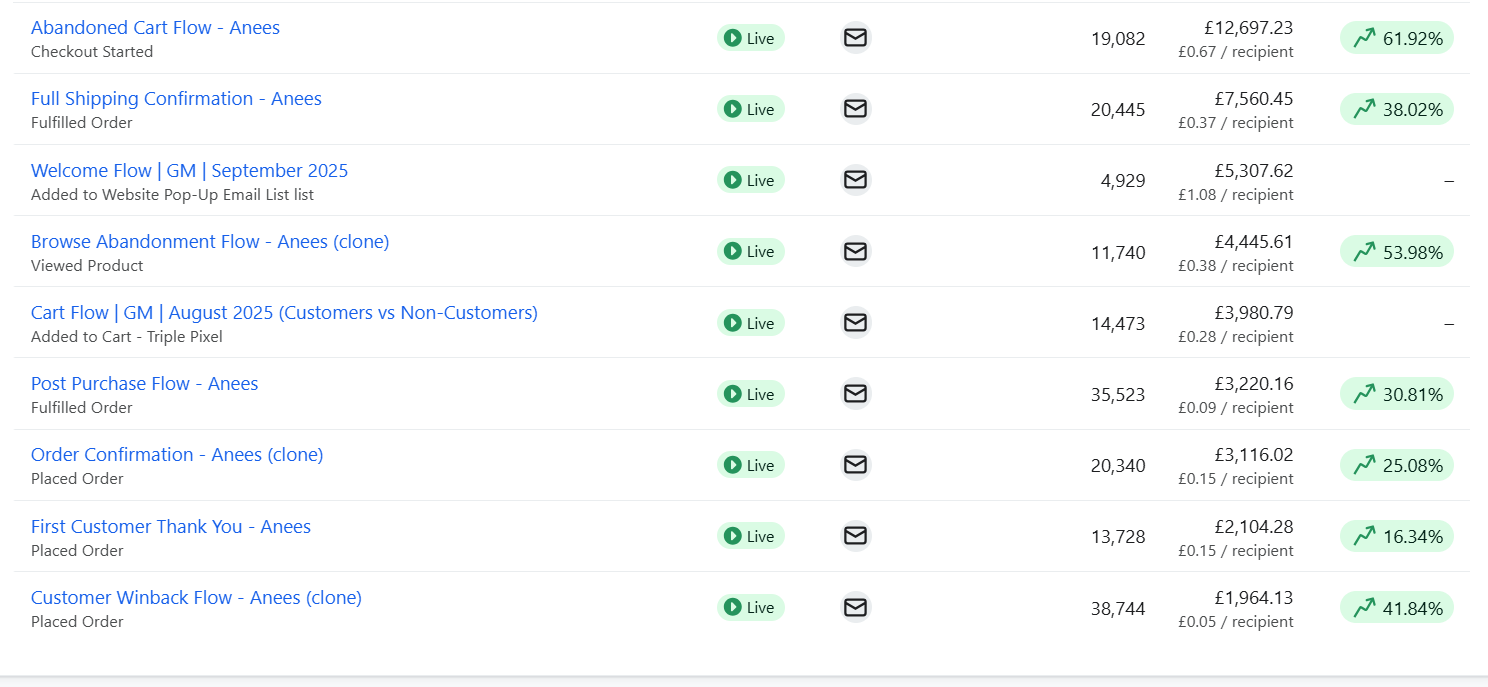
Task: Click the email icon for Post Purchase Flow
Action: point(855,393)
